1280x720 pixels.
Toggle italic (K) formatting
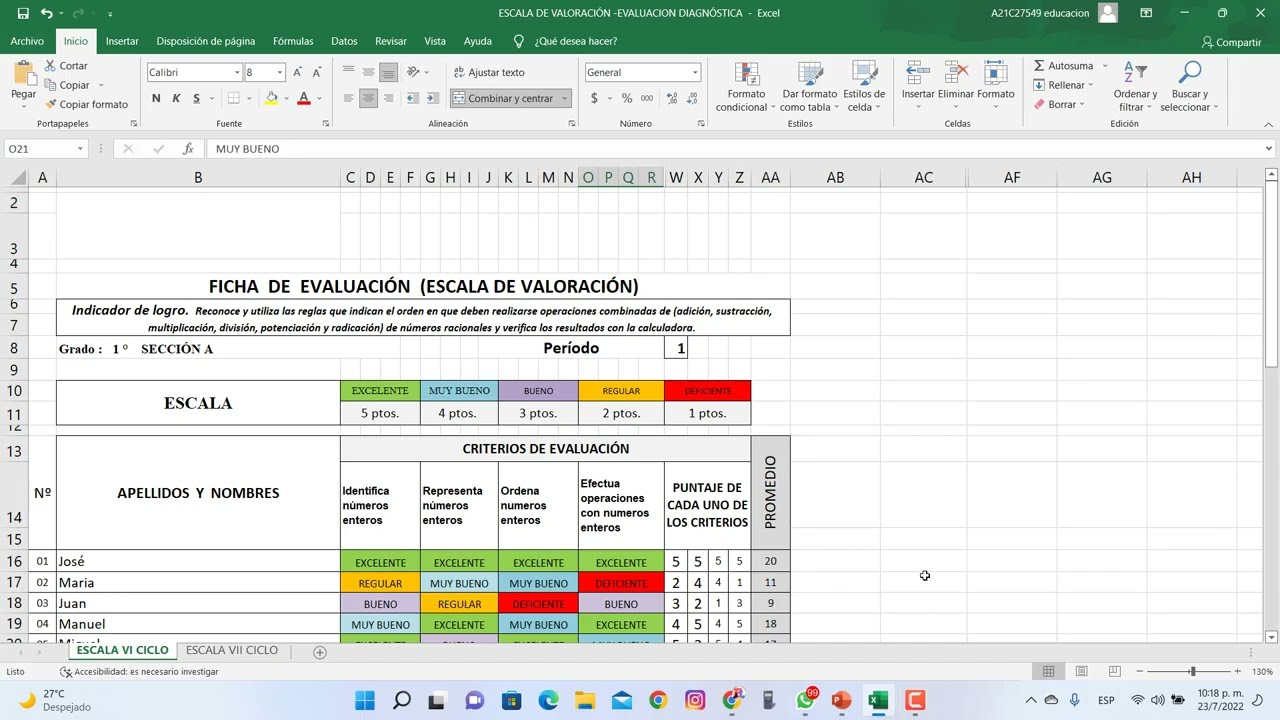tap(176, 98)
